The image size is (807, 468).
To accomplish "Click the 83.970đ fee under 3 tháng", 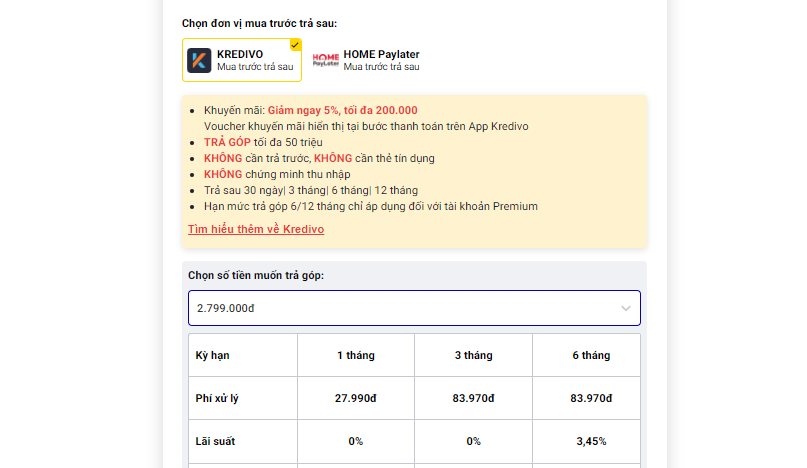I will pyautogui.click(x=473, y=398).
